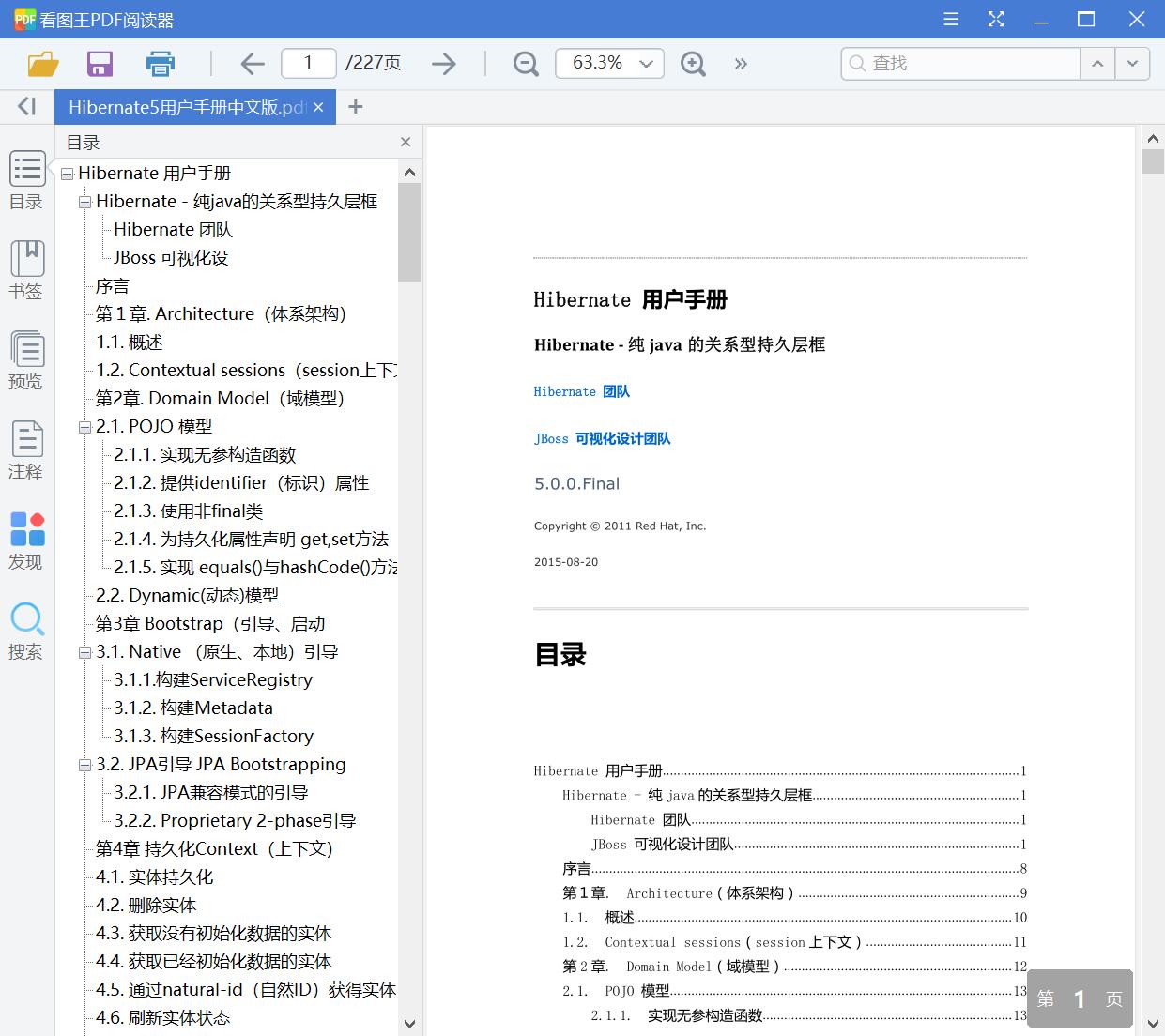Screen dimensions: 1165x1036
Task: Select 3.2.2. Proprietary 2-phase引导 item
Action: [235, 821]
